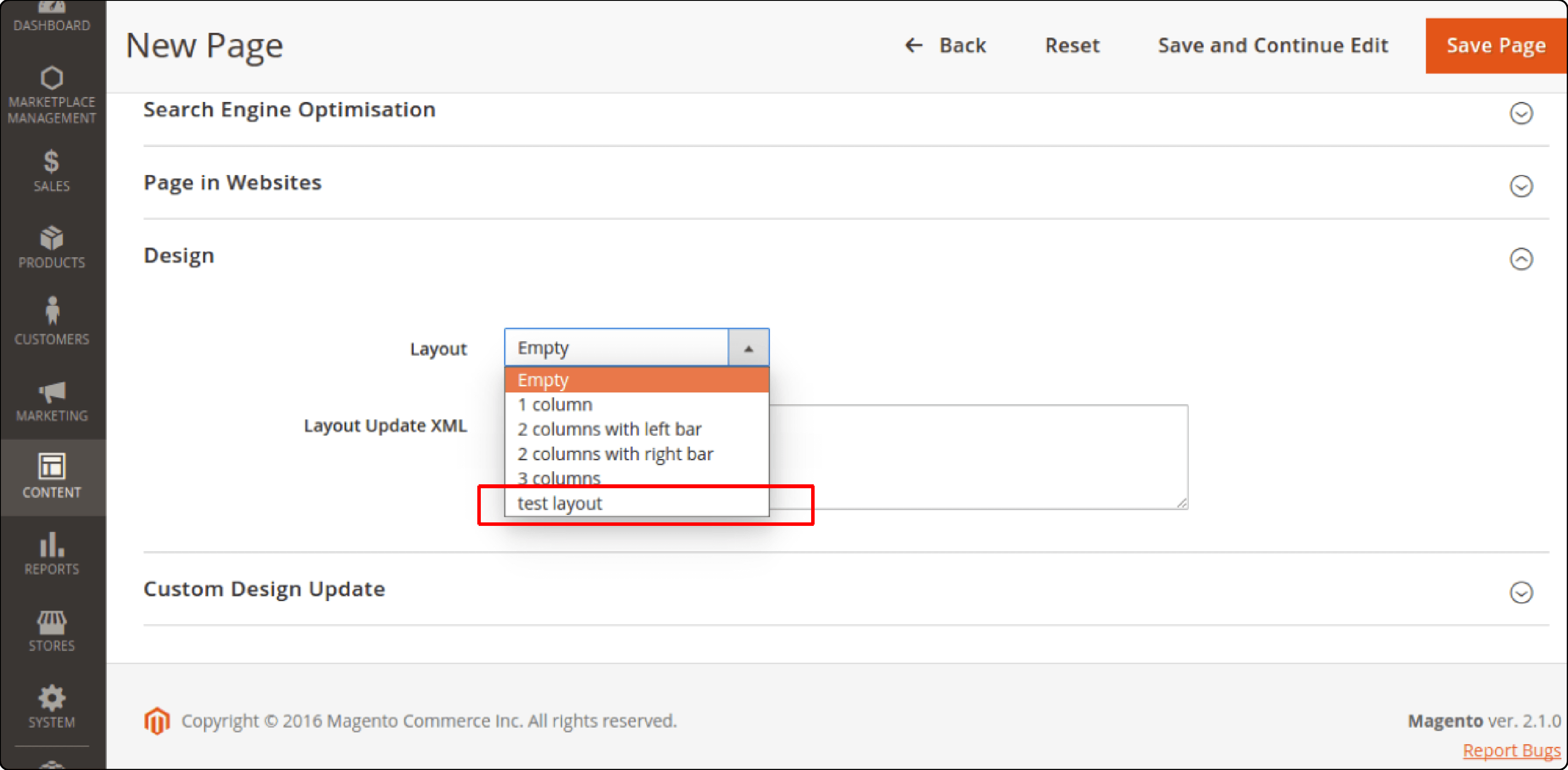Click the New Page title
Screen dimensions: 1568x770
204,45
